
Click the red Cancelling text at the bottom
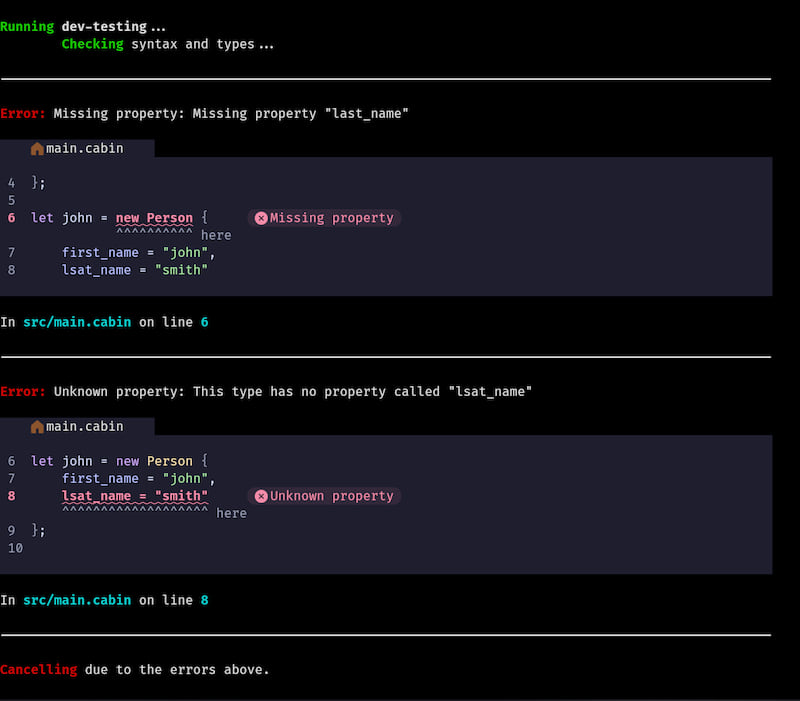(38, 670)
